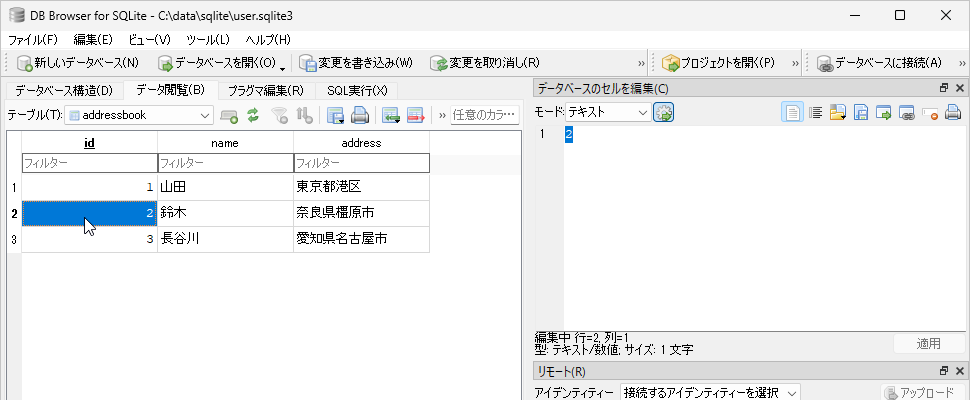Image resolution: width=970 pixels, height=400 pixels.
Task: Open the モード (テキスト) dropdown
Action: pos(642,112)
